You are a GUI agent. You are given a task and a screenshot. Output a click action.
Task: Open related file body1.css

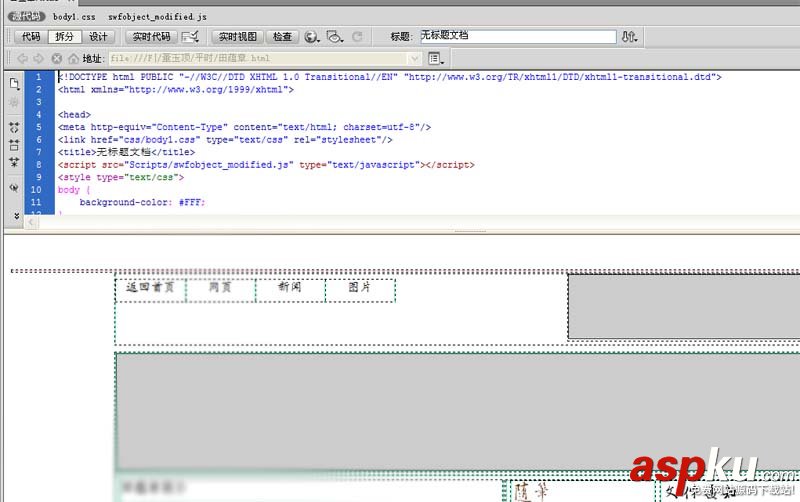coord(74,17)
